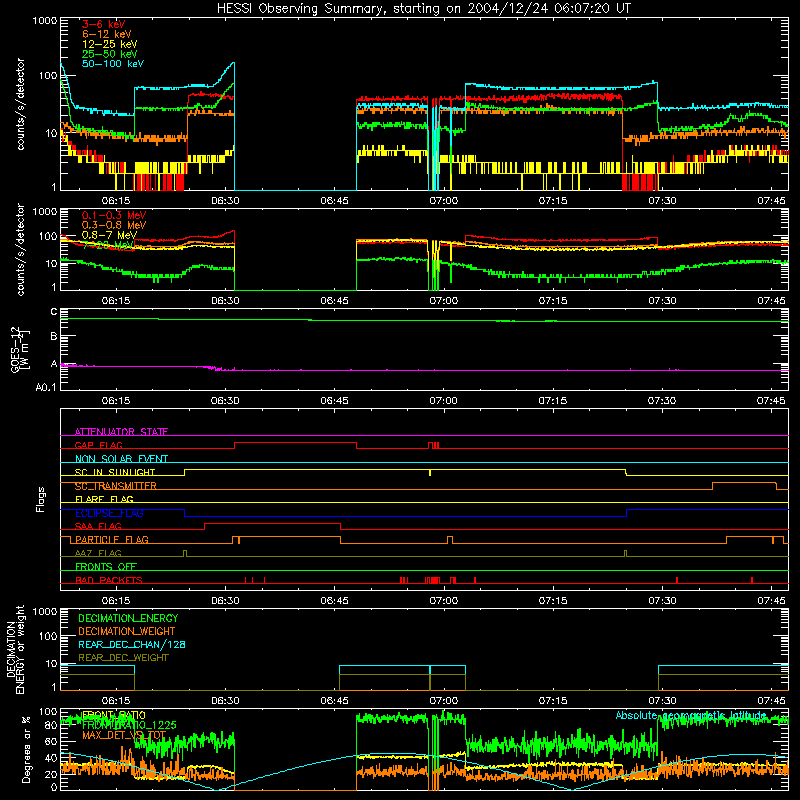
Task: Click the C class tick label on GOES plot
Action: [54, 312]
